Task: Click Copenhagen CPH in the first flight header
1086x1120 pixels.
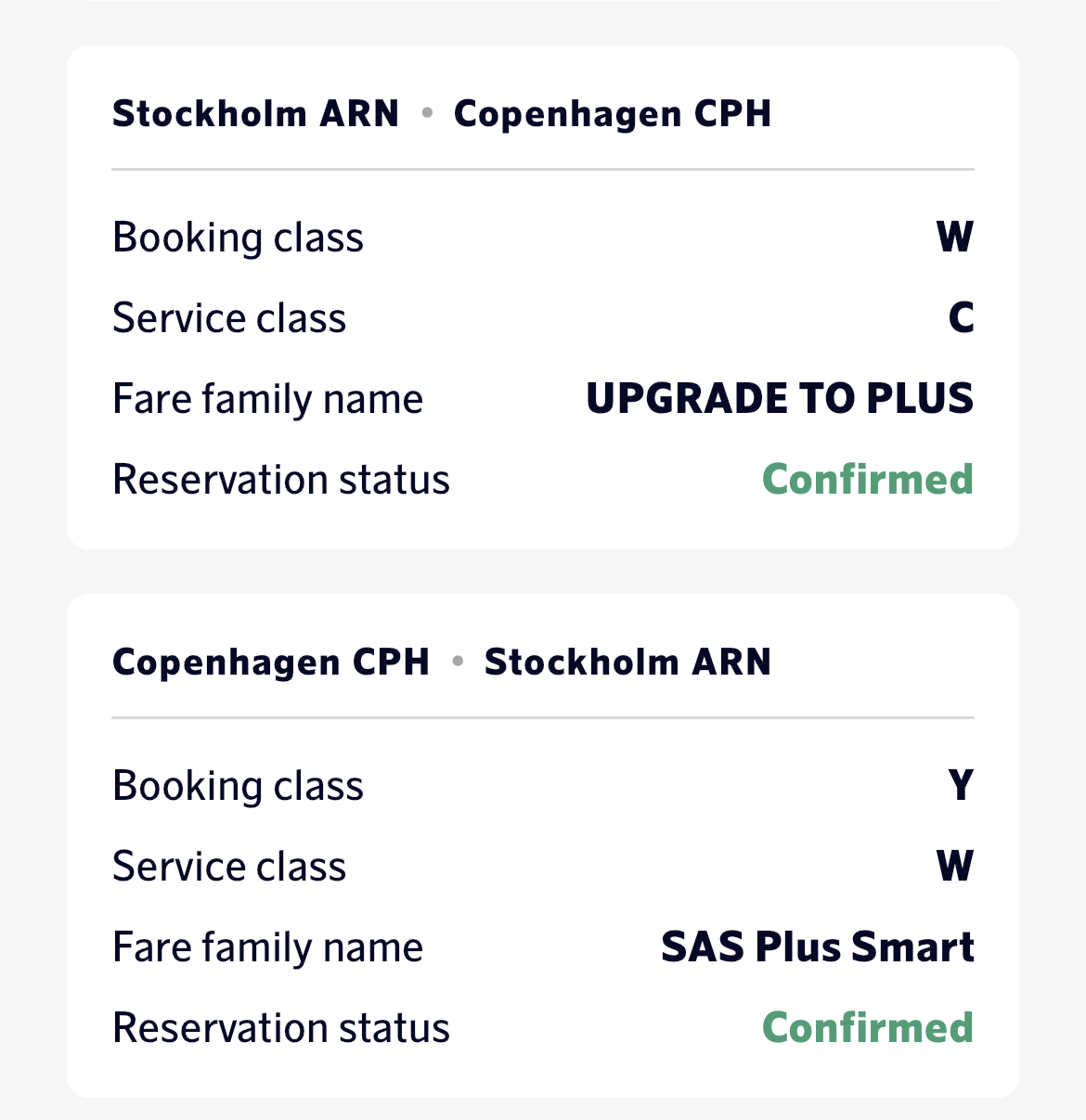Action: tap(613, 114)
